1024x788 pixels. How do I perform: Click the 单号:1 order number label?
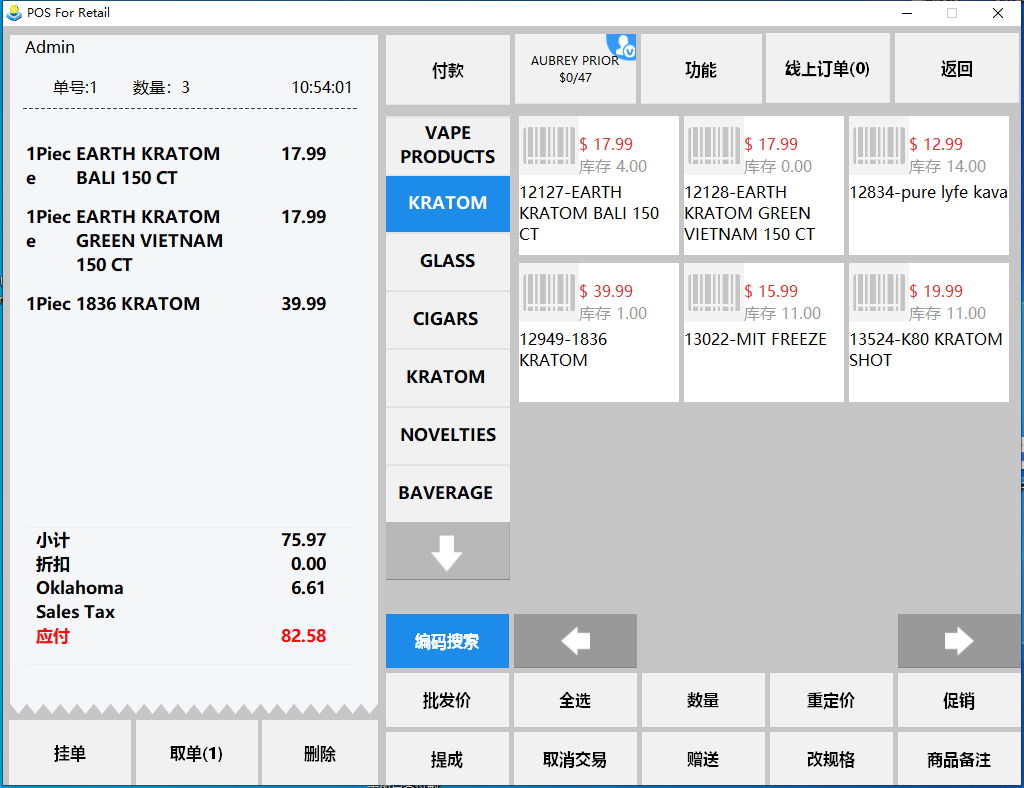(x=74, y=87)
